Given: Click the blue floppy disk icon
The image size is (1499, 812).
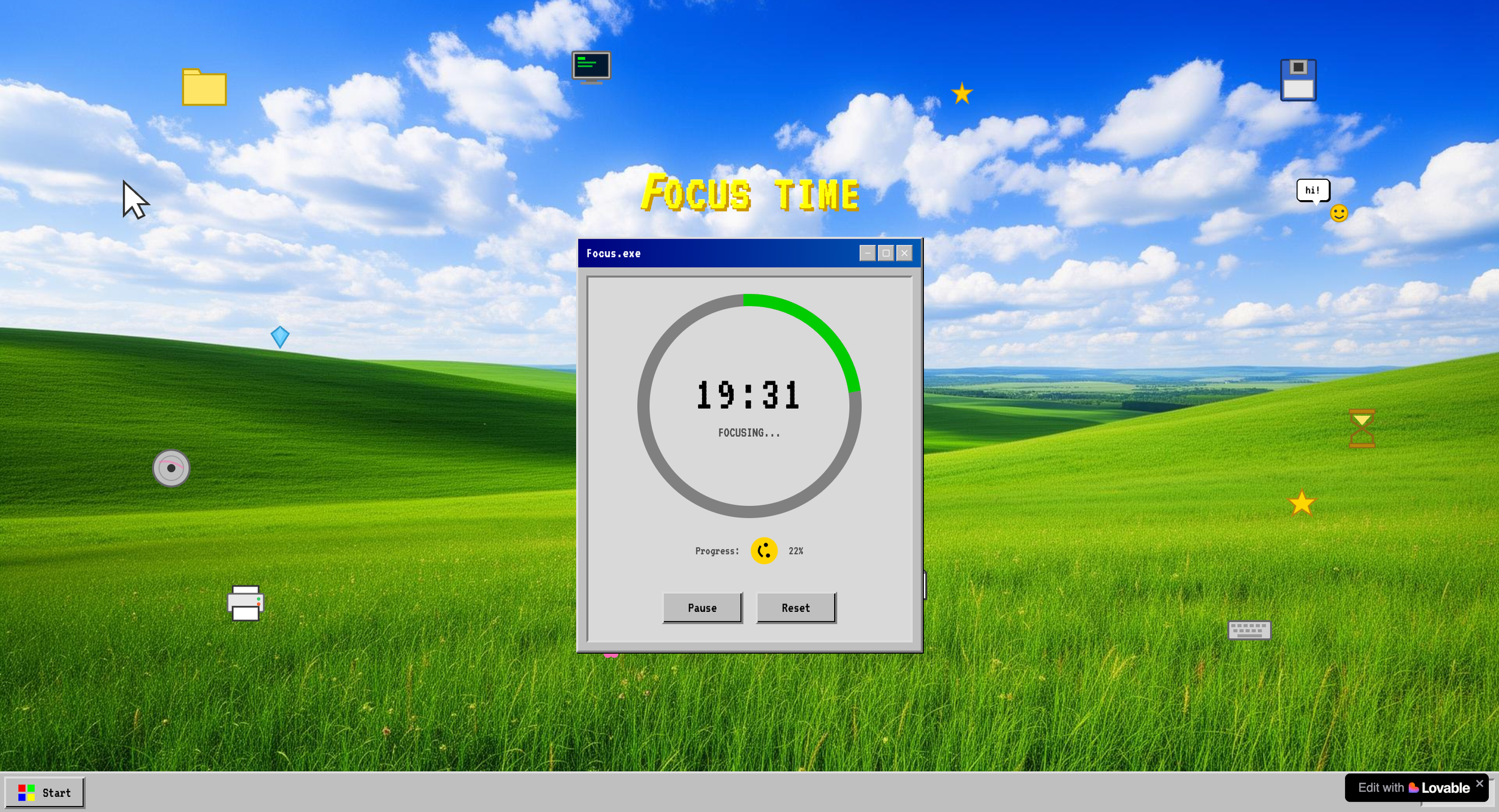Looking at the screenshot, I should pos(1298,80).
